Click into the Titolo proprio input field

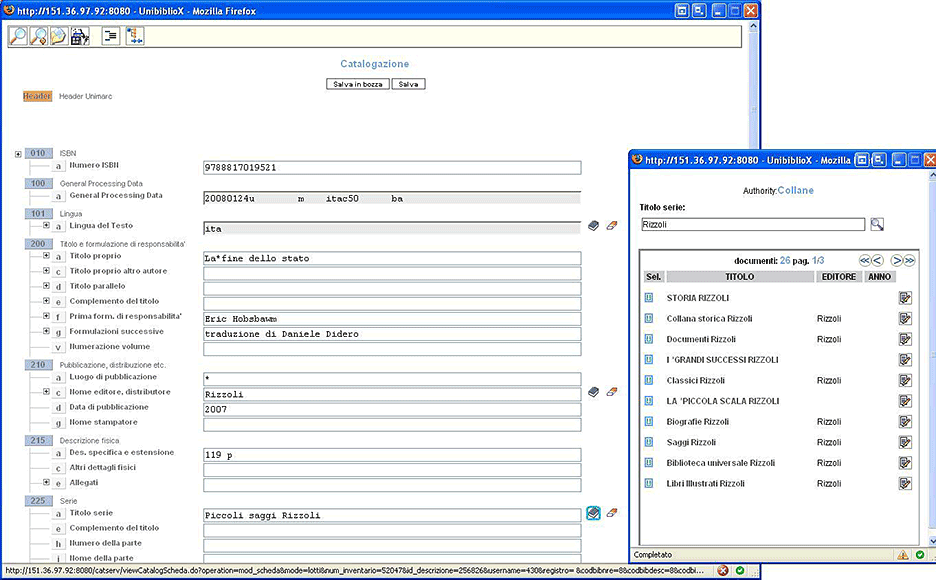click(392, 258)
